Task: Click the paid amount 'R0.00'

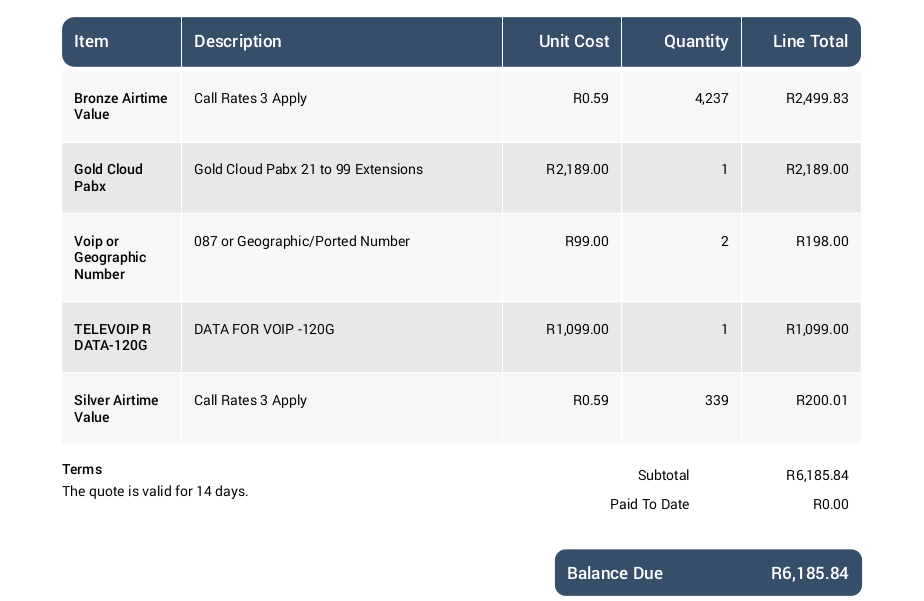Action: (x=830, y=504)
